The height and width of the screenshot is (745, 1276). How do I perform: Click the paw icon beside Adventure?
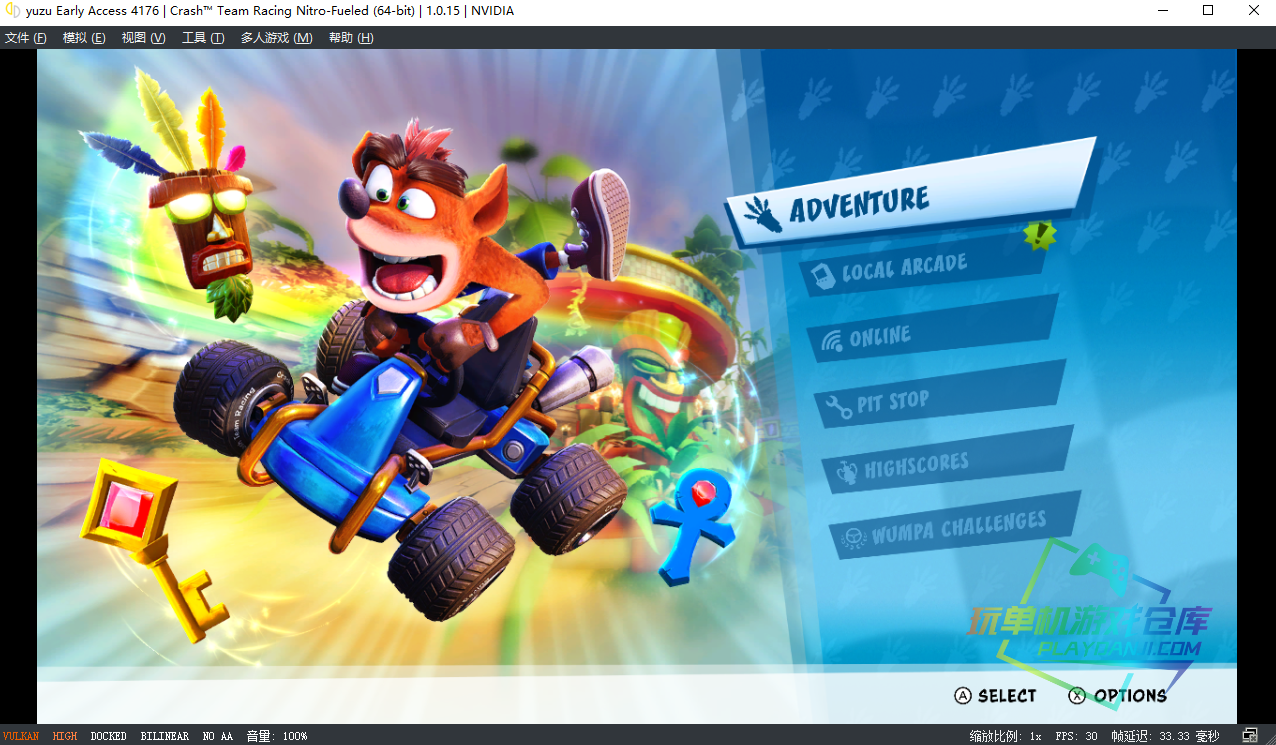(763, 213)
